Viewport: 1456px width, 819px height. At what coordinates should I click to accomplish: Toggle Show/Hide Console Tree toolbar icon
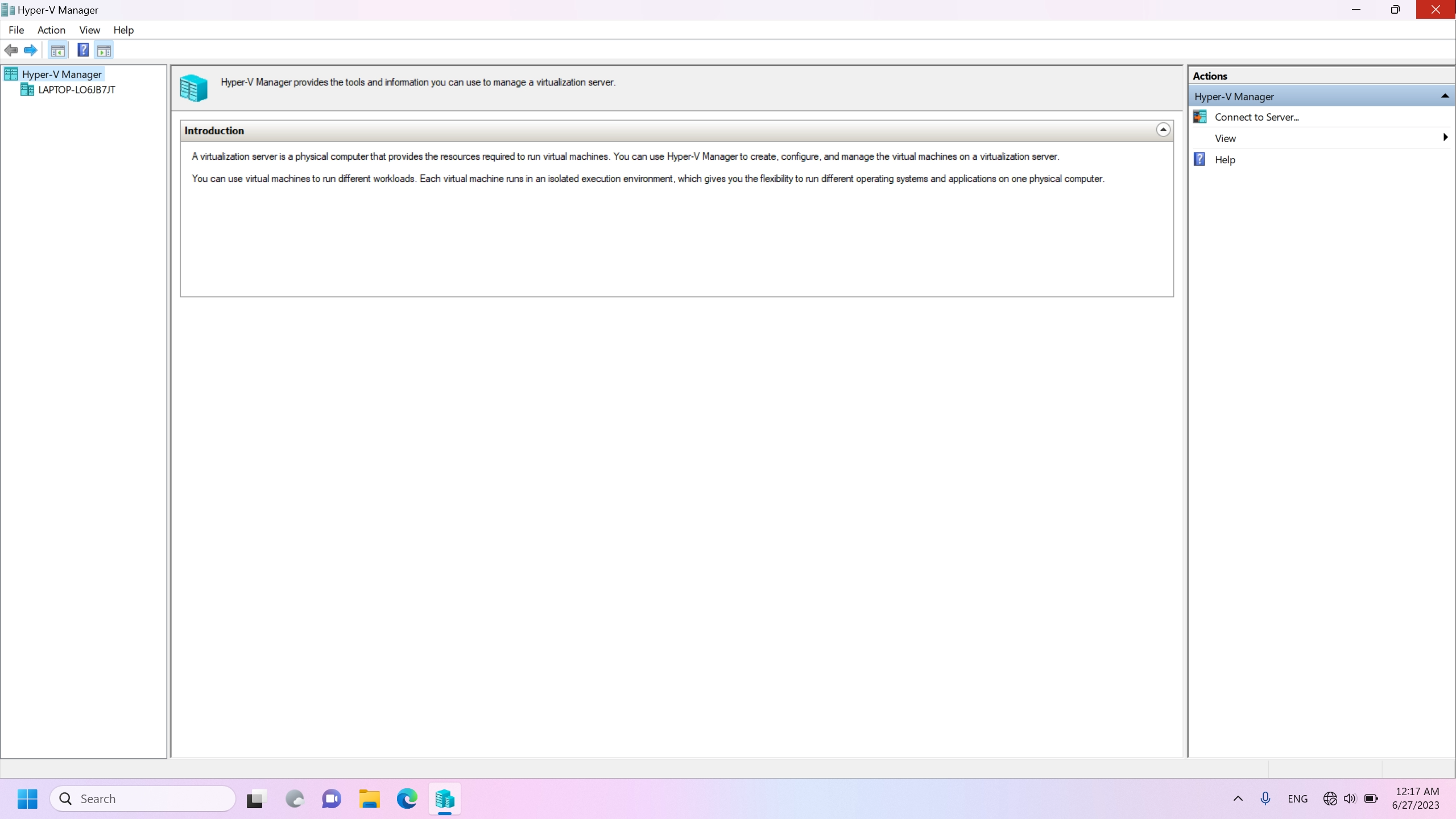[57, 51]
